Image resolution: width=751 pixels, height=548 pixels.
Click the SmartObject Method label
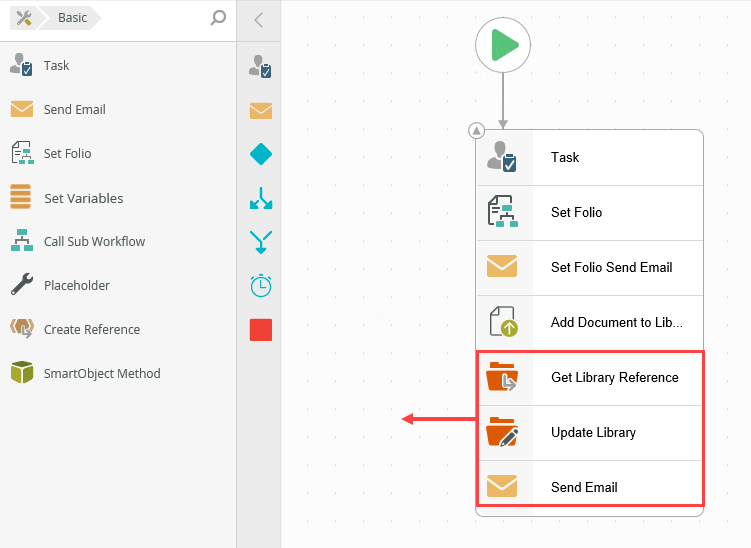click(x=102, y=374)
